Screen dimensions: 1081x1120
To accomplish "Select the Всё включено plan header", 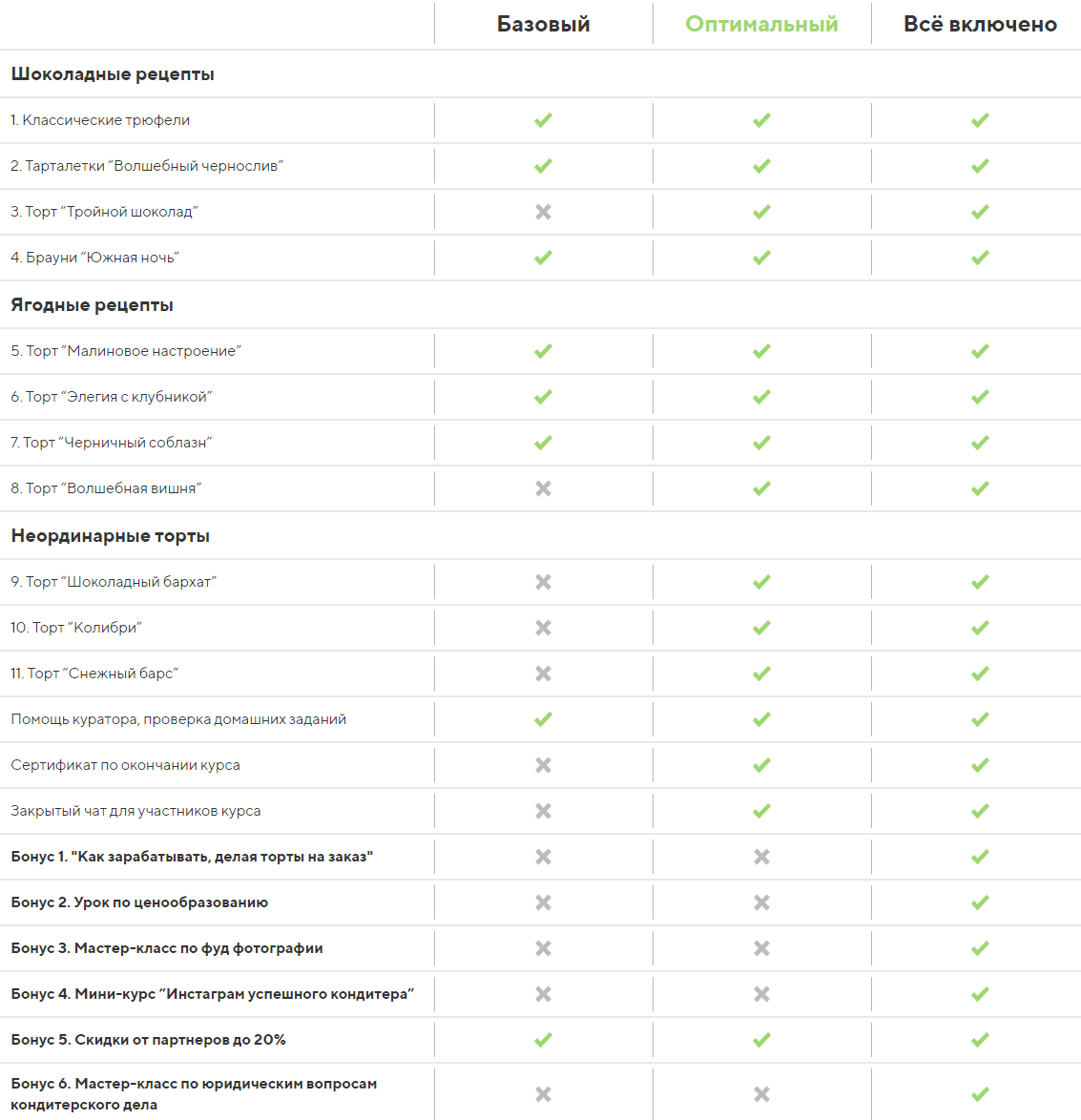I will 980,25.
